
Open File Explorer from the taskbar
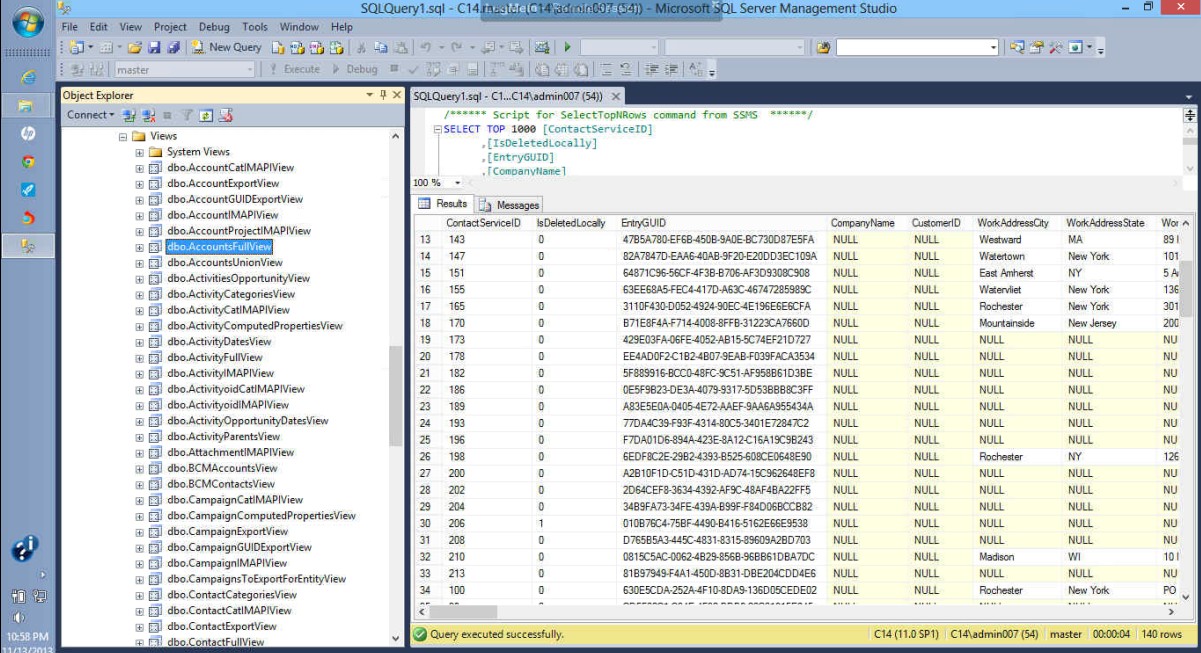point(28,105)
